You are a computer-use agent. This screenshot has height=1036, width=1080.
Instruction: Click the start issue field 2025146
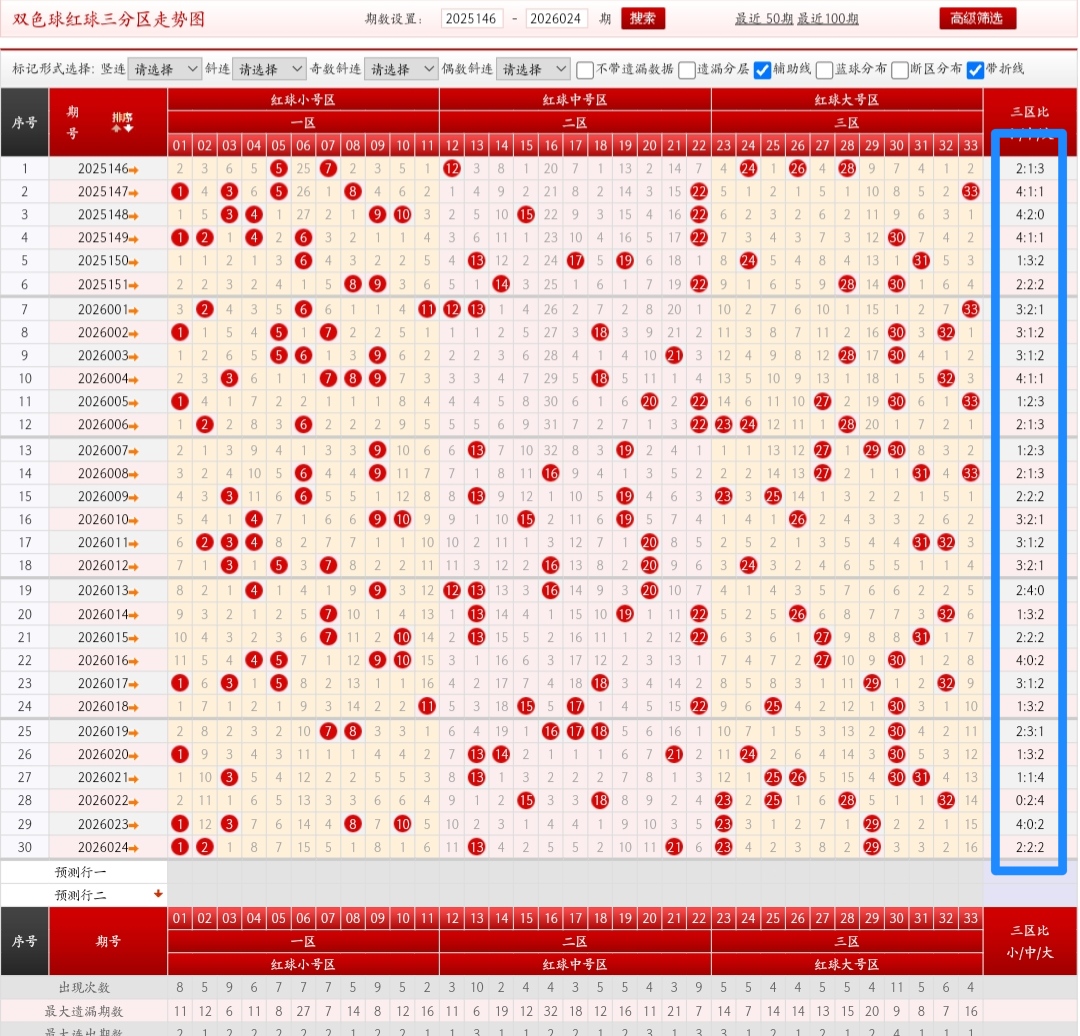click(x=472, y=19)
